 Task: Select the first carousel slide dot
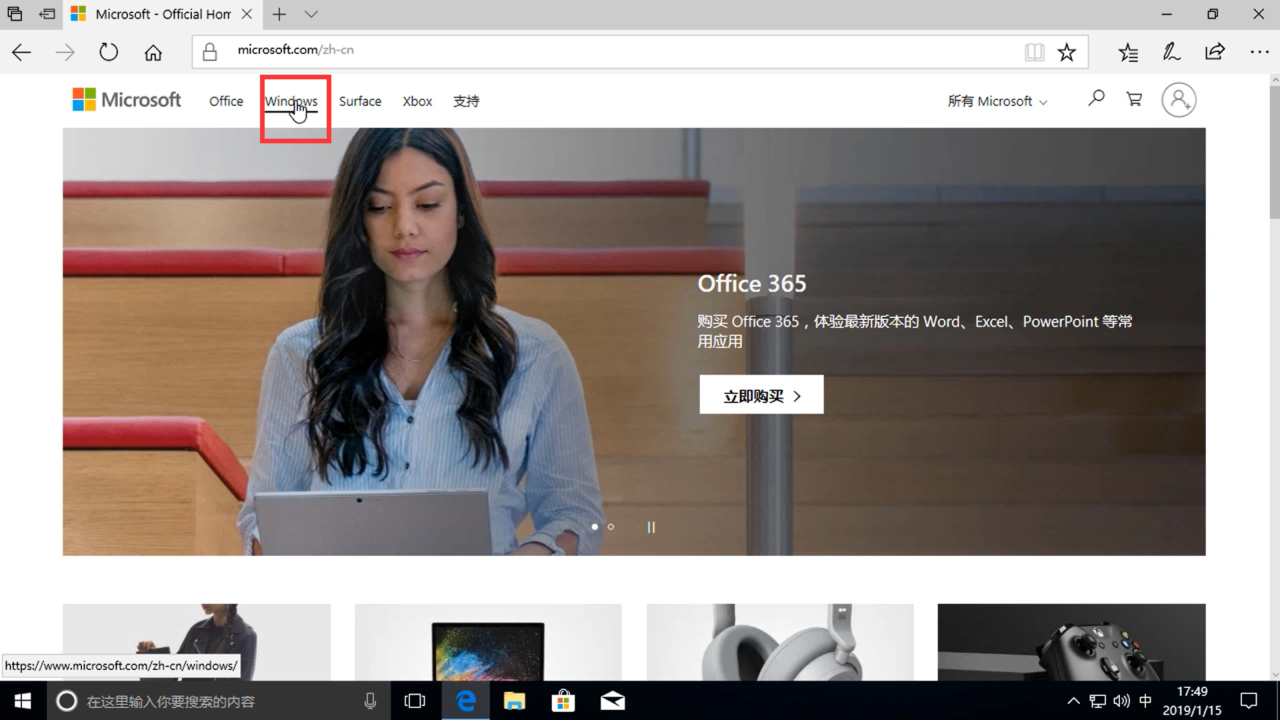point(595,527)
